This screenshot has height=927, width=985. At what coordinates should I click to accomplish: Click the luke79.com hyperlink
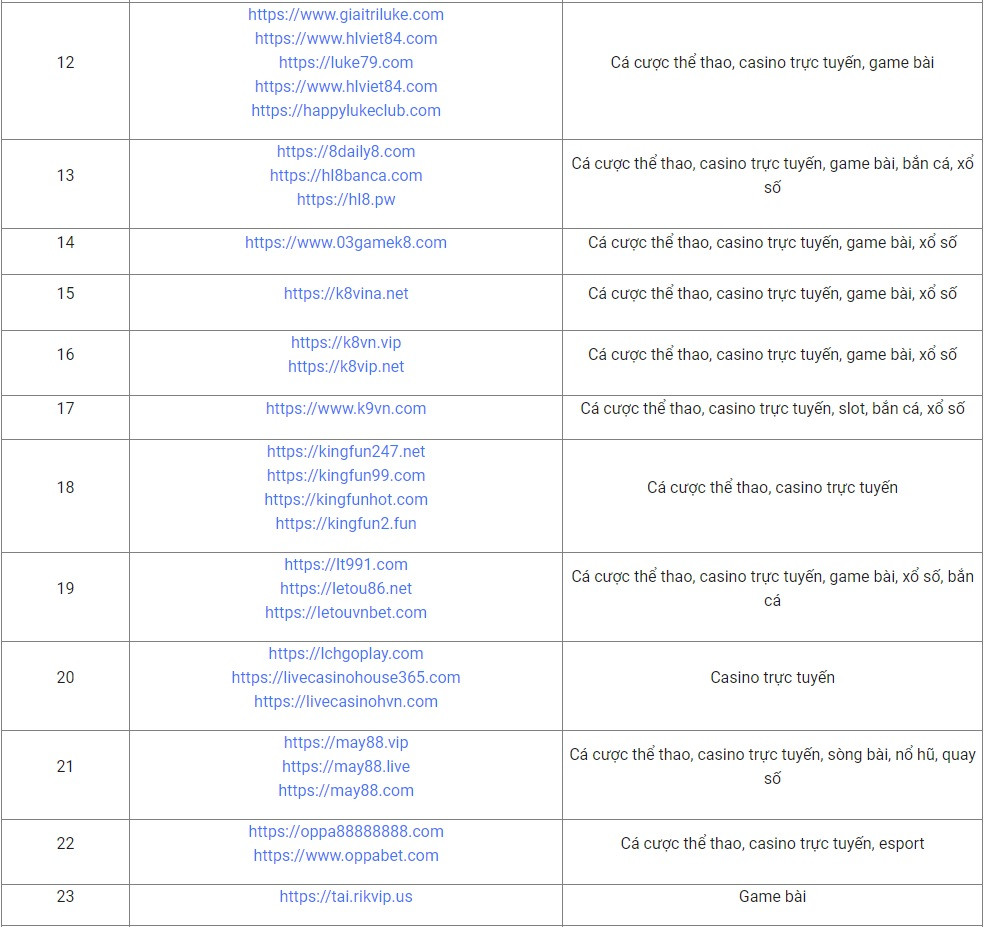pos(346,62)
